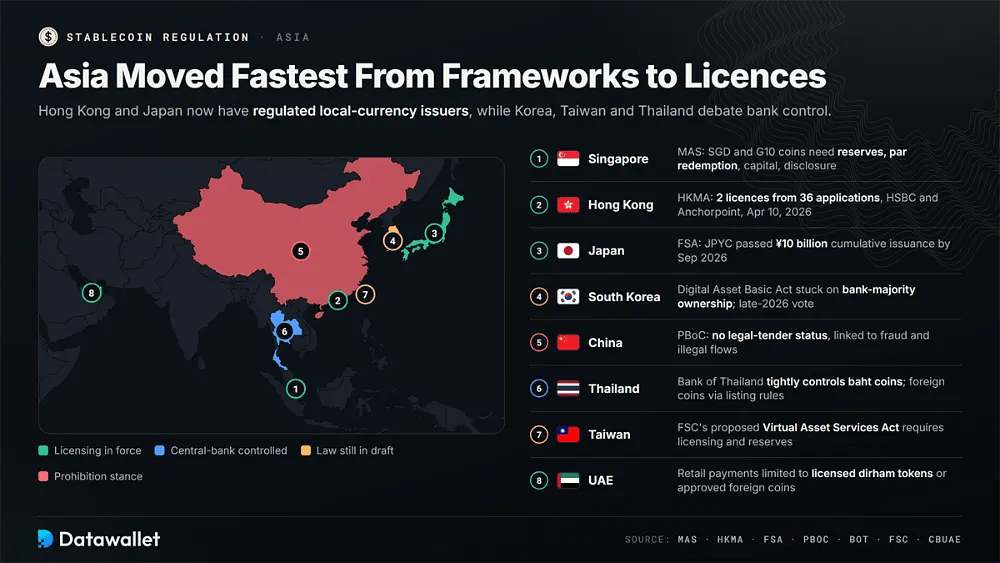Viewport: 1000px width, 563px height.
Task: Click the dollar coin icon beside Stablecoin Regulation
Action: click(48, 37)
